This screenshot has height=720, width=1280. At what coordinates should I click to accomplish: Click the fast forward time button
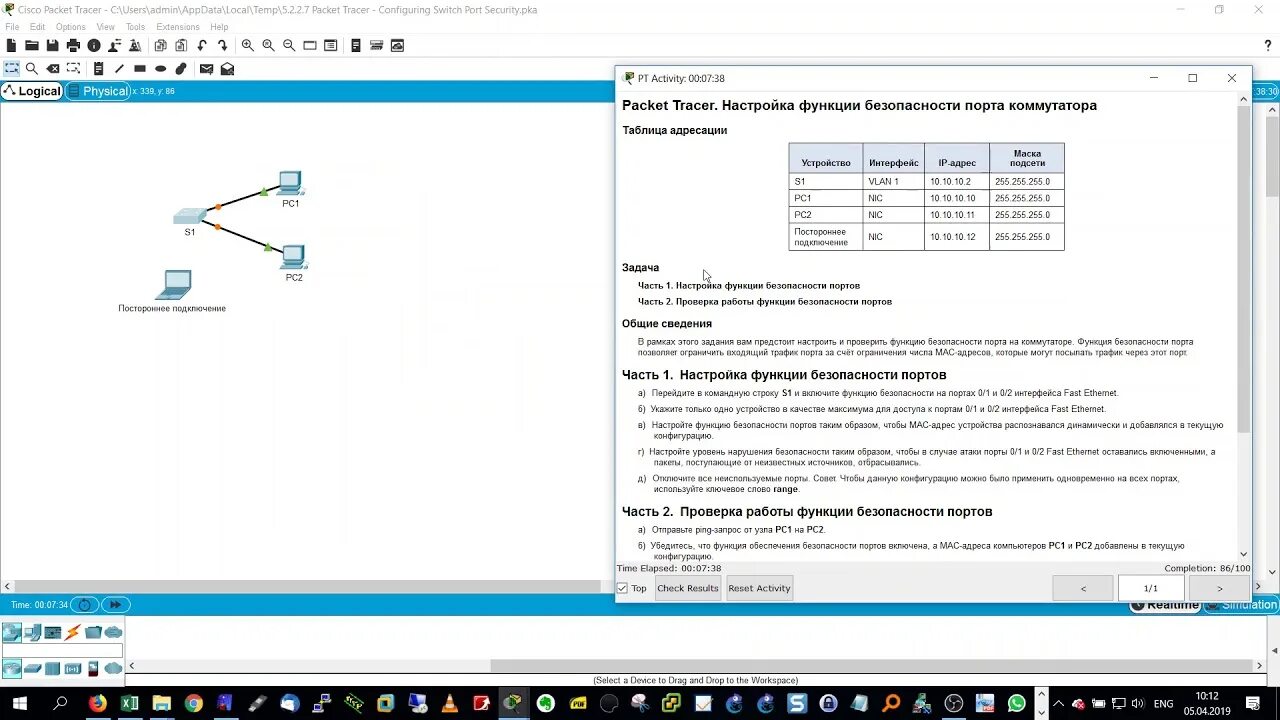(115, 605)
